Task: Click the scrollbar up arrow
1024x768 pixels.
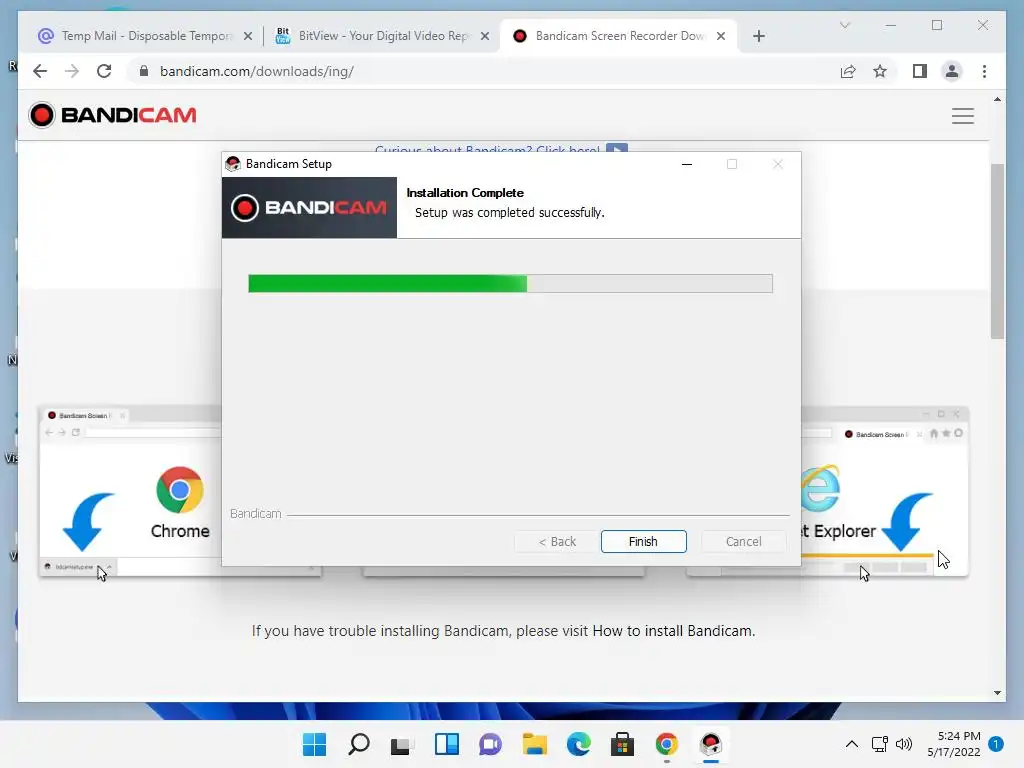Action: tap(997, 99)
